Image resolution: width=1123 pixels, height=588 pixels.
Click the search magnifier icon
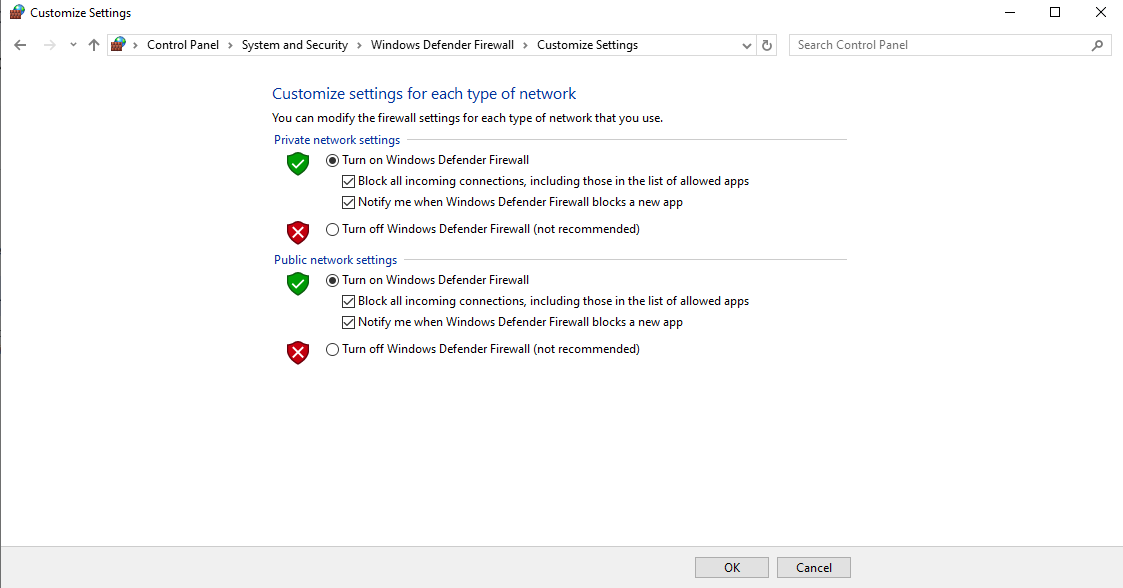(x=1097, y=45)
